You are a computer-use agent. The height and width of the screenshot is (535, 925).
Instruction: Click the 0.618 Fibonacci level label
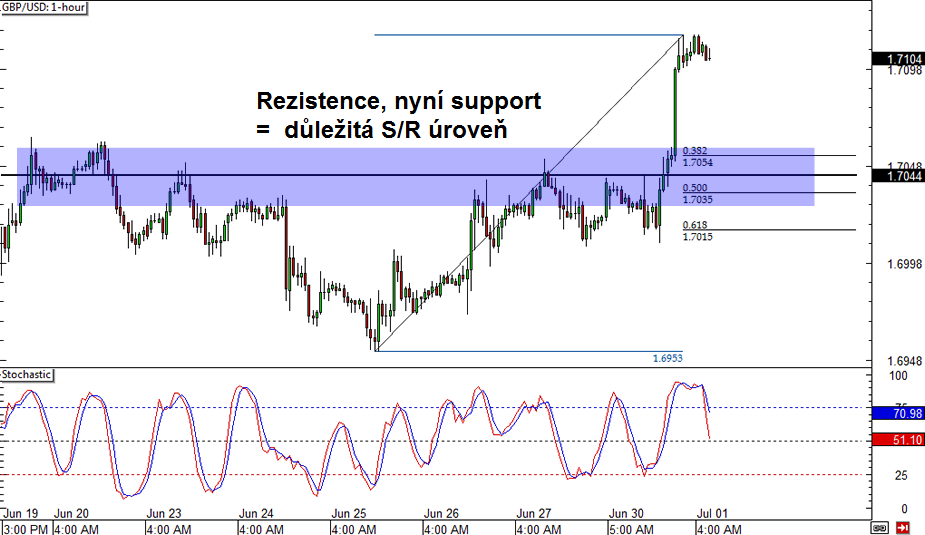click(x=695, y=225)
